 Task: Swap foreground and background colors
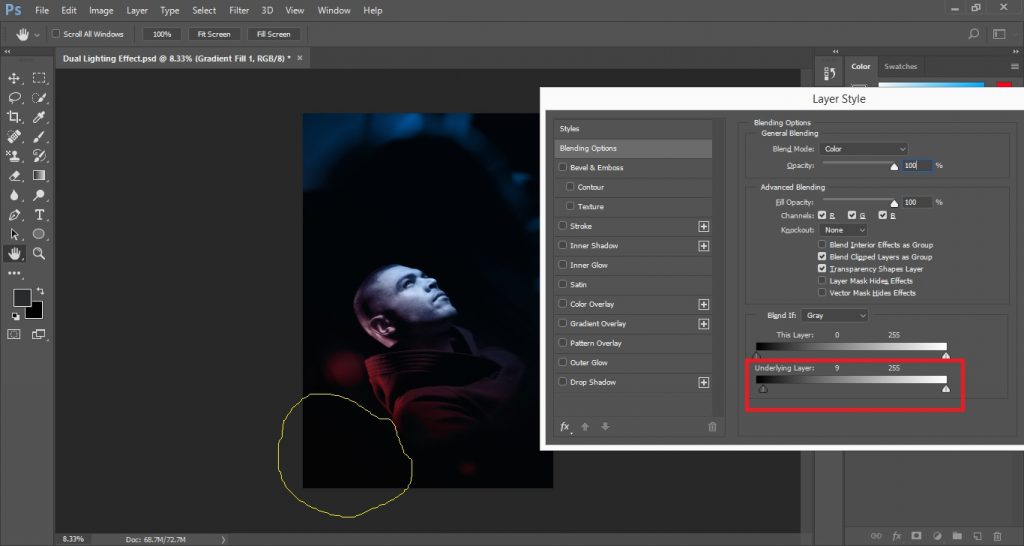tap(40, 291)
